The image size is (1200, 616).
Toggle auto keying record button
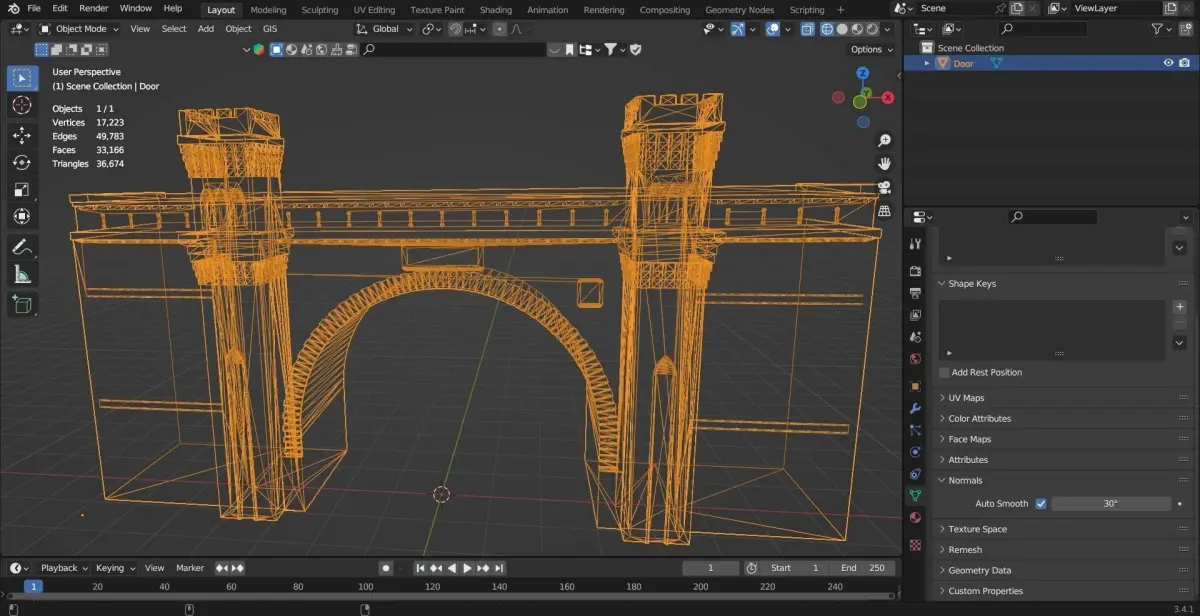pos(386,568)
